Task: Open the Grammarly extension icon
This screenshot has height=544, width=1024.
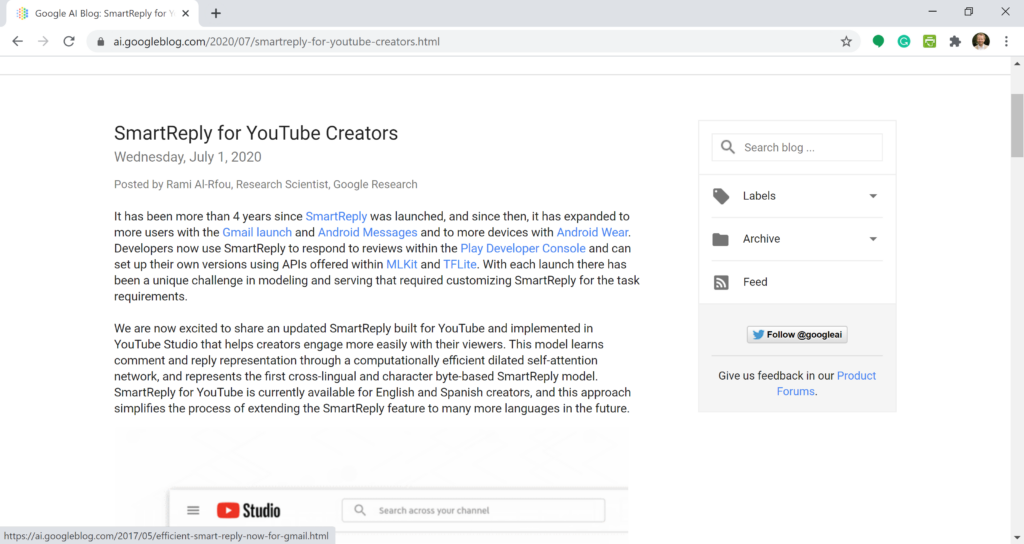Action: (904, 41)
